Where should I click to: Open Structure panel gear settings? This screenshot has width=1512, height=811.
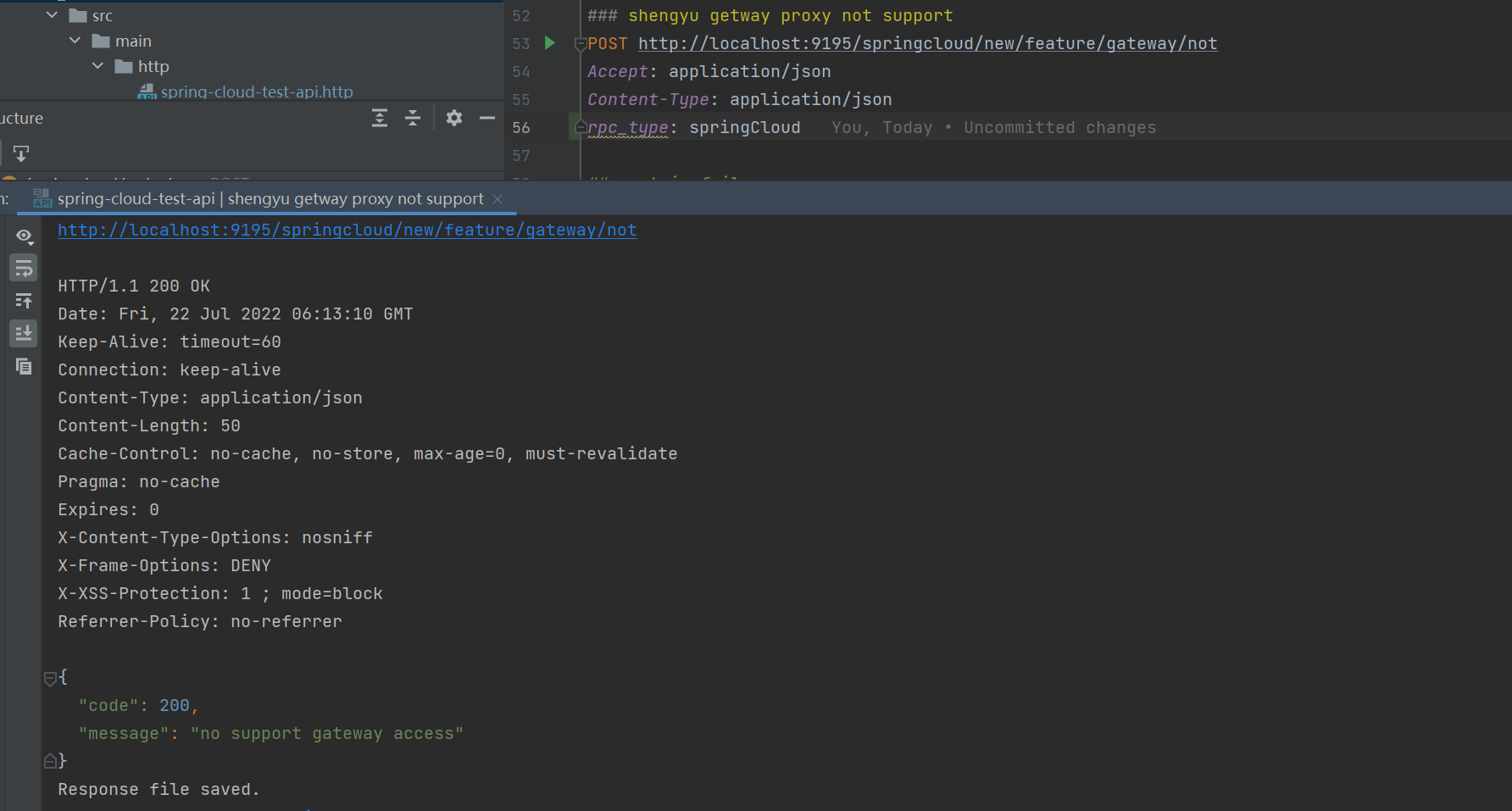(454, 118)
